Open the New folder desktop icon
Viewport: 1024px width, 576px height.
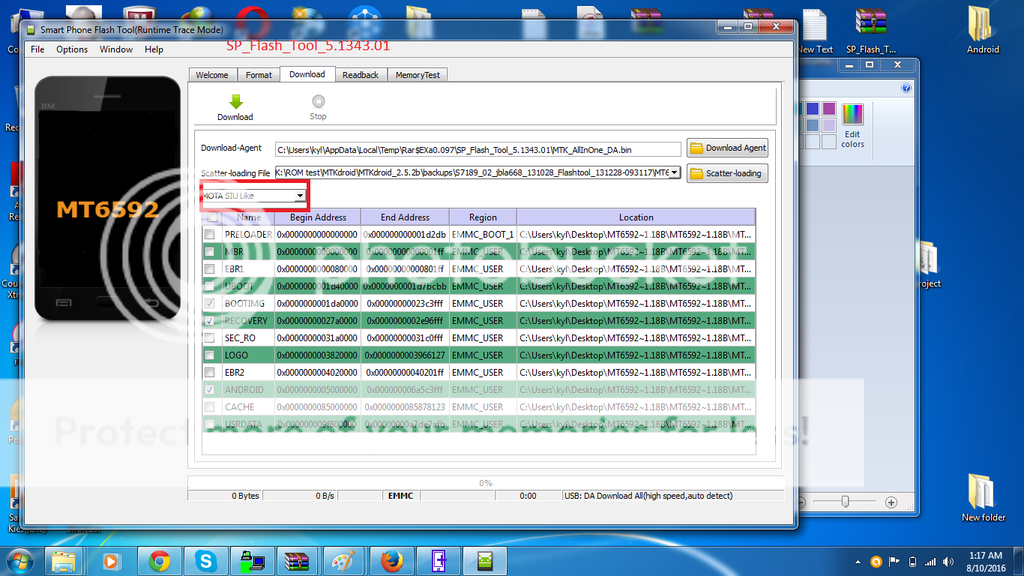[983, 498]
